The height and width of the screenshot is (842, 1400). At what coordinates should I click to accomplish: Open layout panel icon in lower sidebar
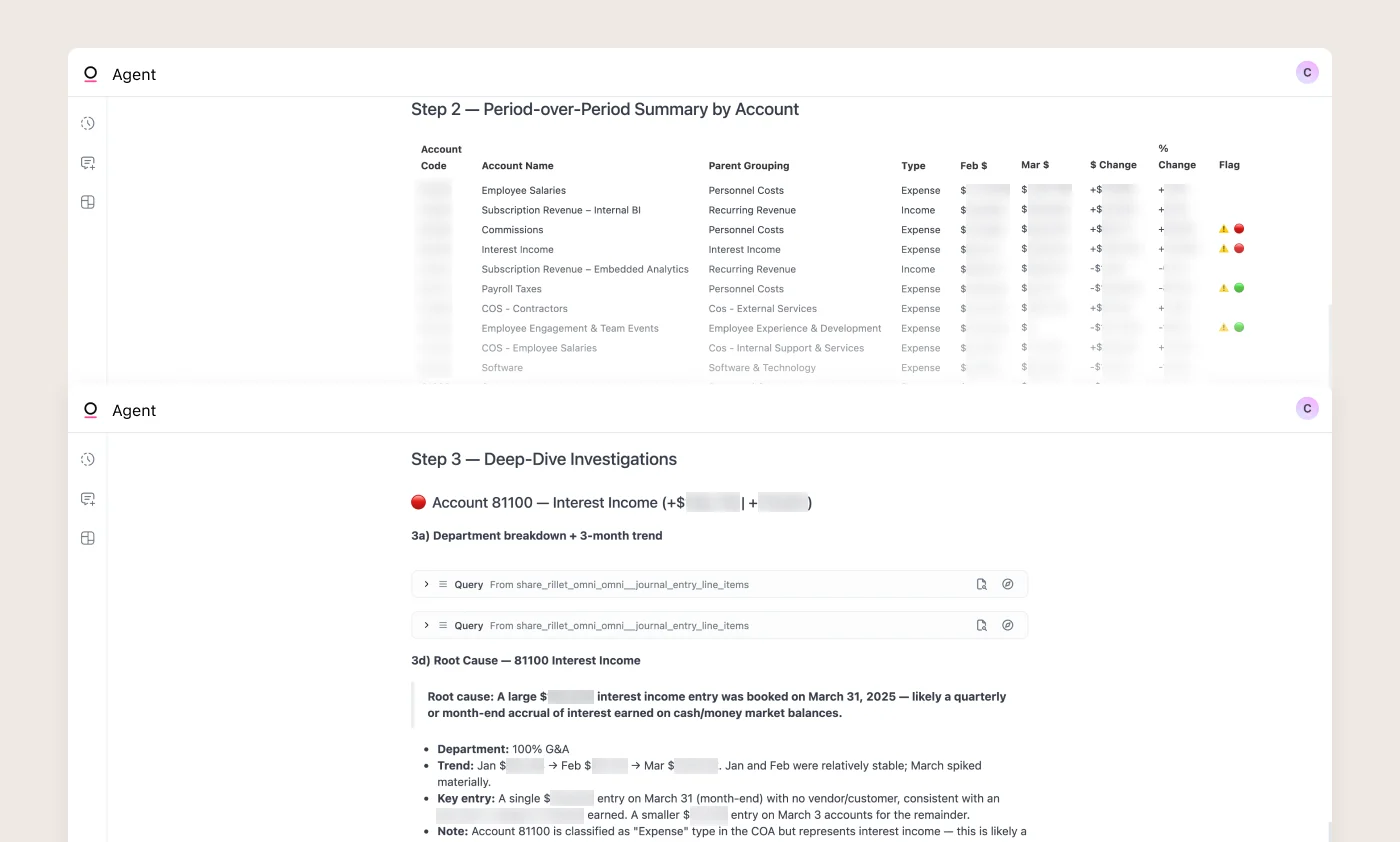coord(88,538)
